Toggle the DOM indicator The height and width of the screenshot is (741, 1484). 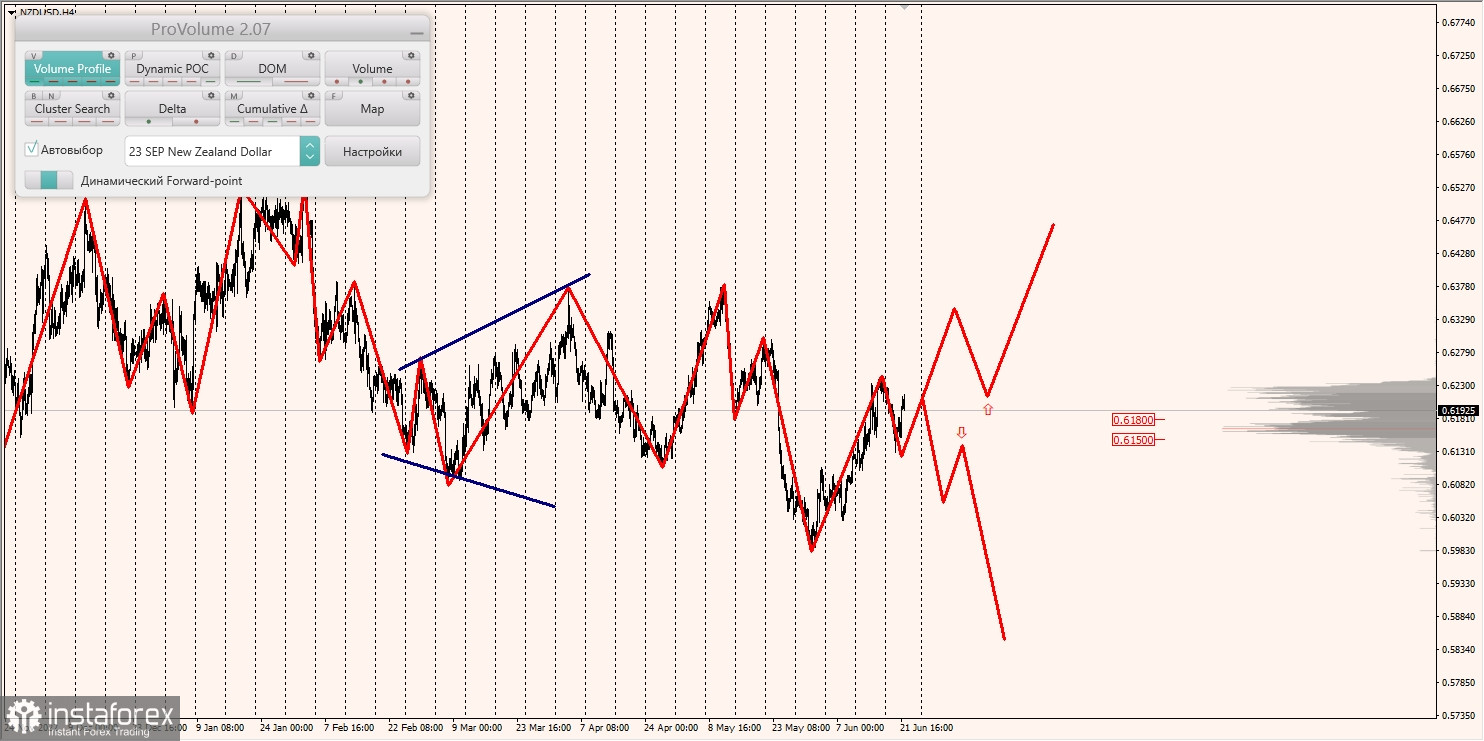(x=272, y=68)
